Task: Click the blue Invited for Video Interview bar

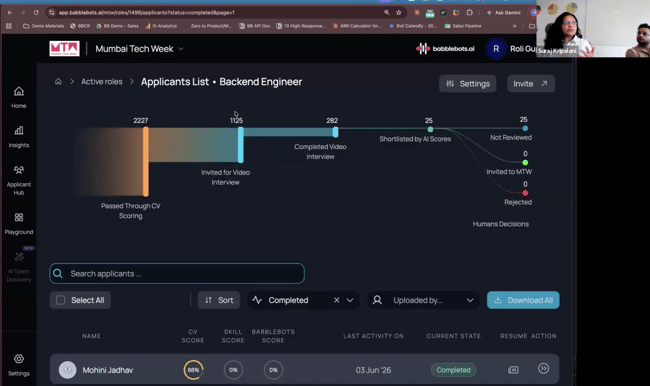Action: [241, 145]
